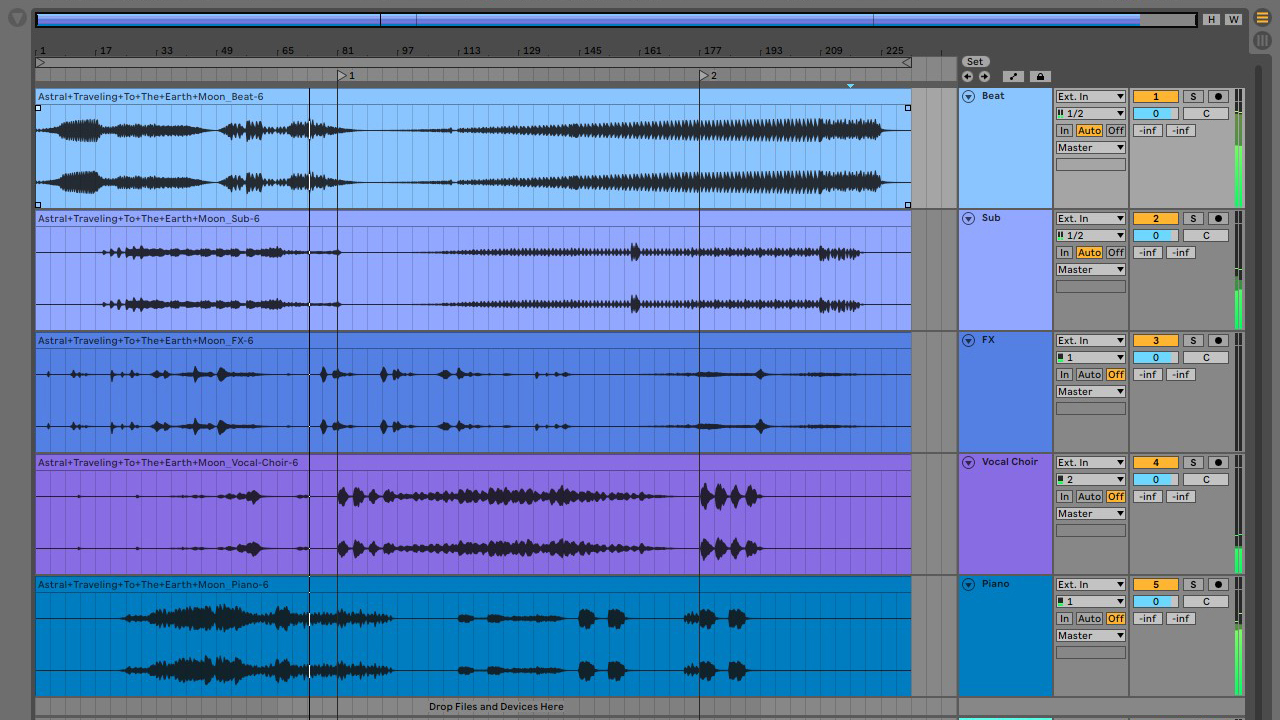Arm the Beat track for recording

click(1218, 97)
